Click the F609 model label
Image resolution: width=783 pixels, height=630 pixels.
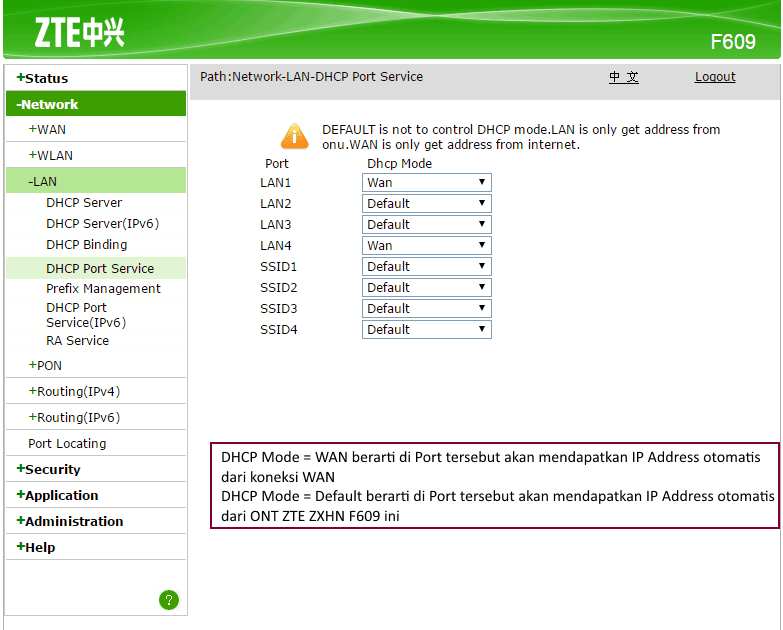[x=733, y=42]
